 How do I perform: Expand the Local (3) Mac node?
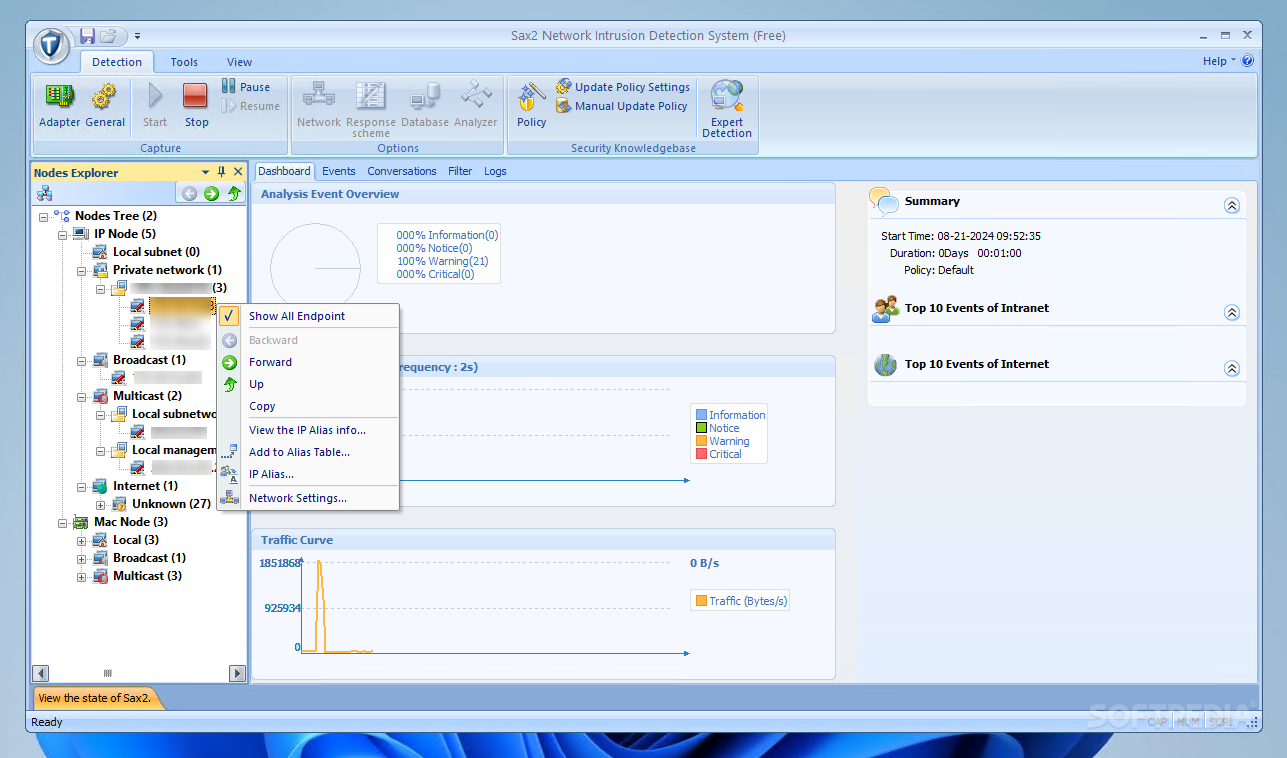[81, 540]
